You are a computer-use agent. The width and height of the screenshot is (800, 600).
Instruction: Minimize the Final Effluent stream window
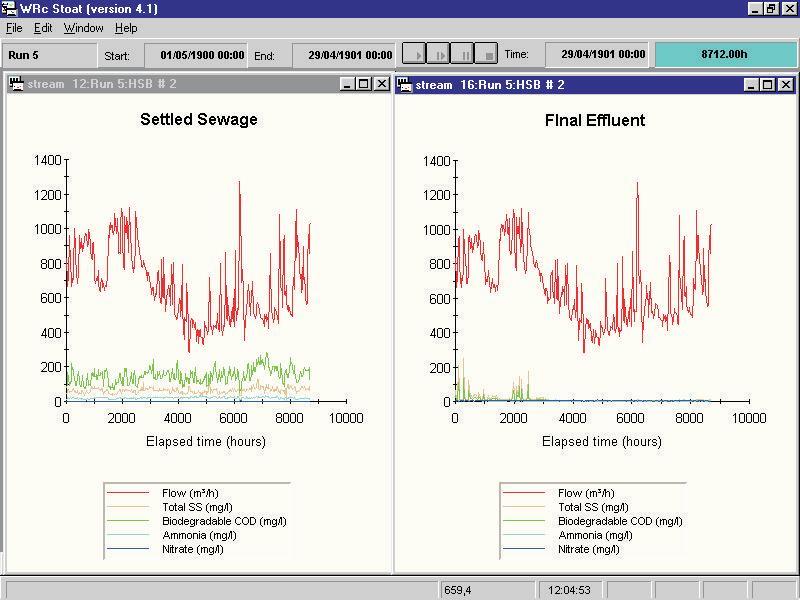point(751,85)
